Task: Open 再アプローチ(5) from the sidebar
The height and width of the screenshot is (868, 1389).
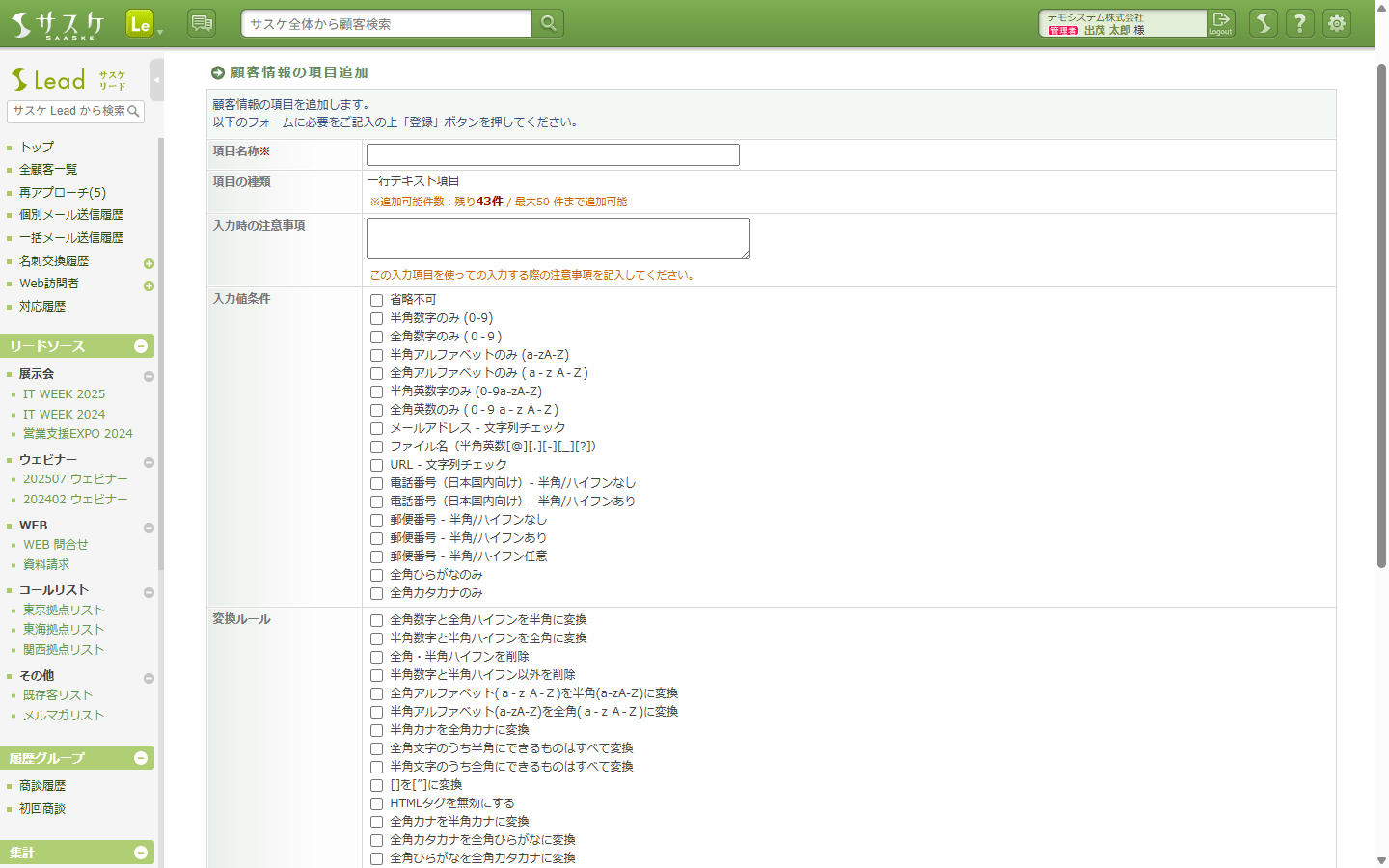Action: pyautogui.click(x=61, y=192)
